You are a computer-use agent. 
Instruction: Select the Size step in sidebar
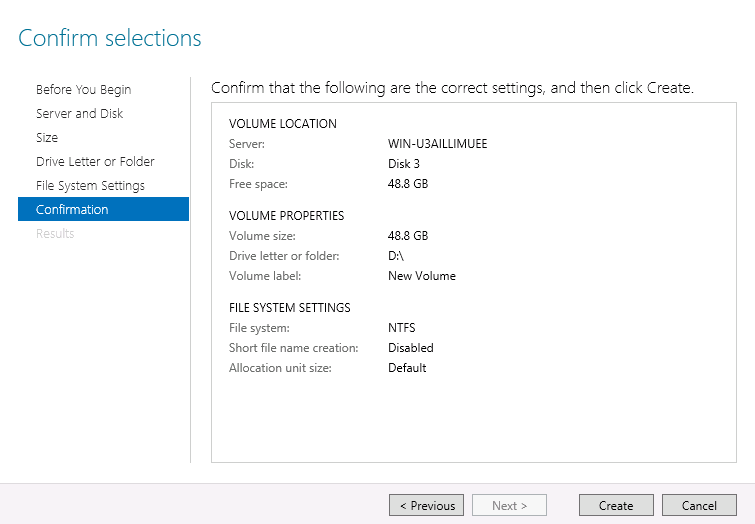point(47,138)
